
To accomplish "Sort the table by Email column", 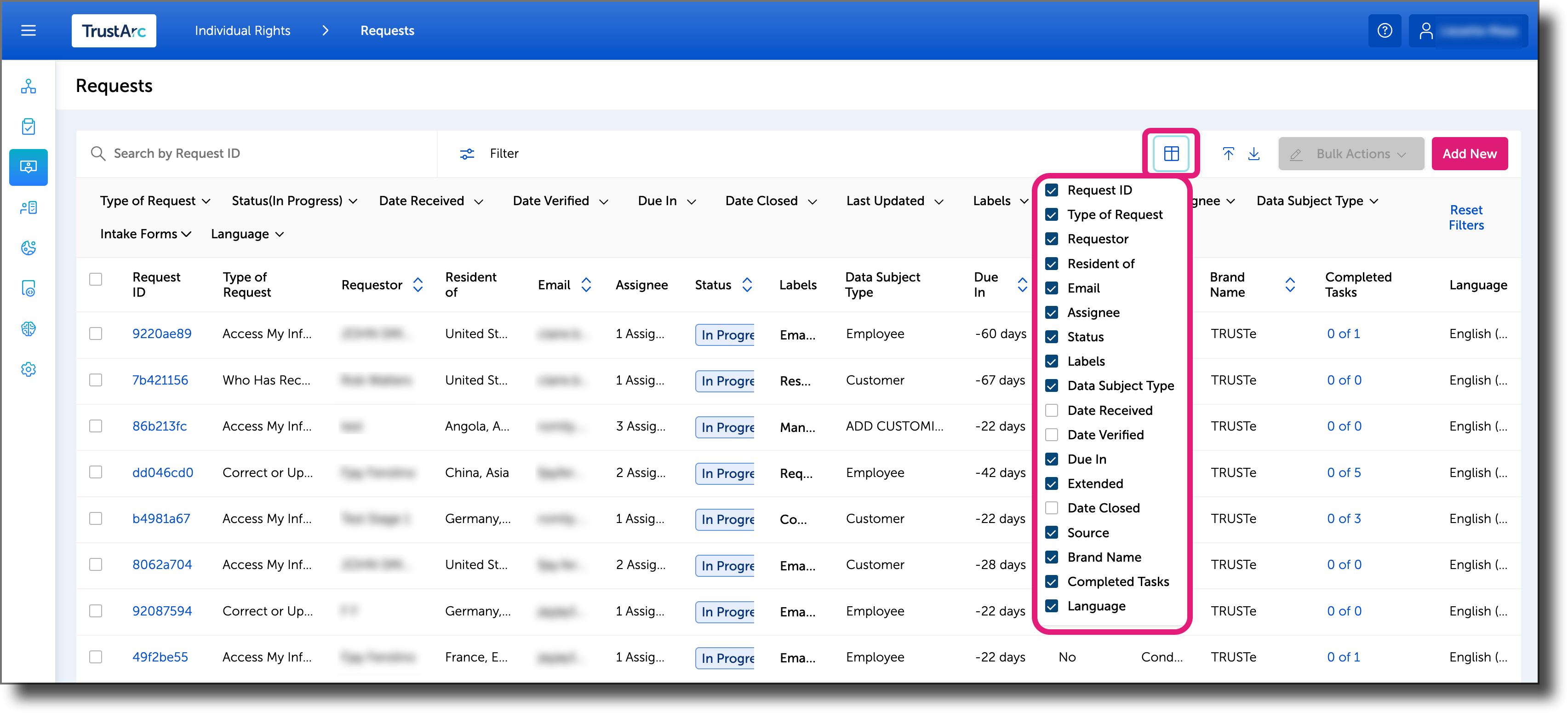I will tap(586, 284).
